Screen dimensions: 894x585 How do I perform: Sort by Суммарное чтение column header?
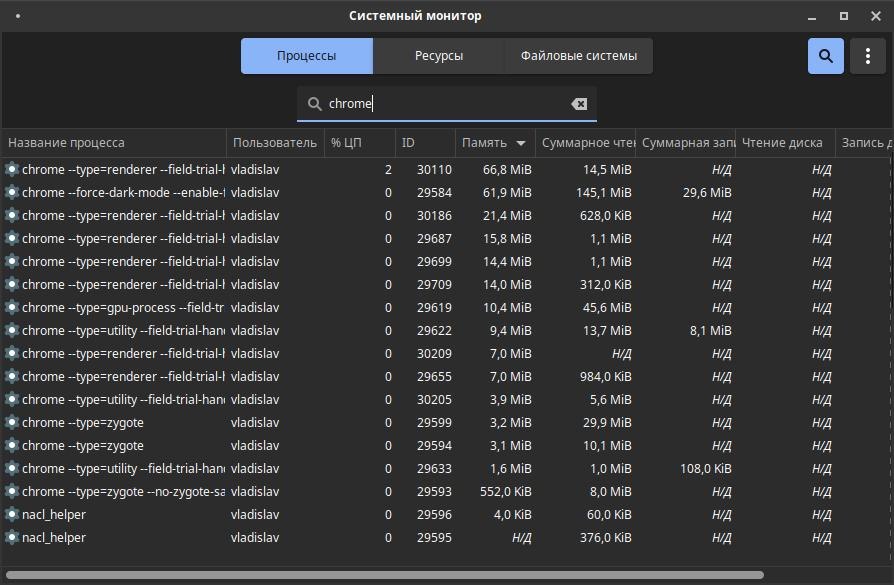585,143
